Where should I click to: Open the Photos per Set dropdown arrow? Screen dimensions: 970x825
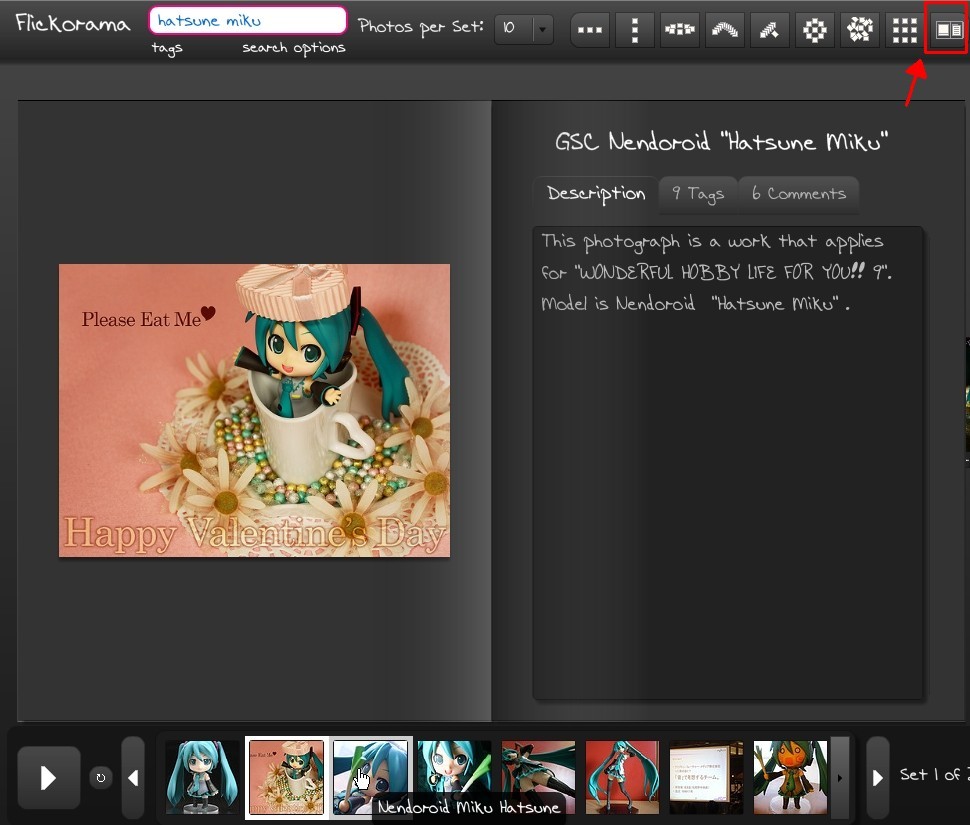pyautogui.click(x=543, y=28)
